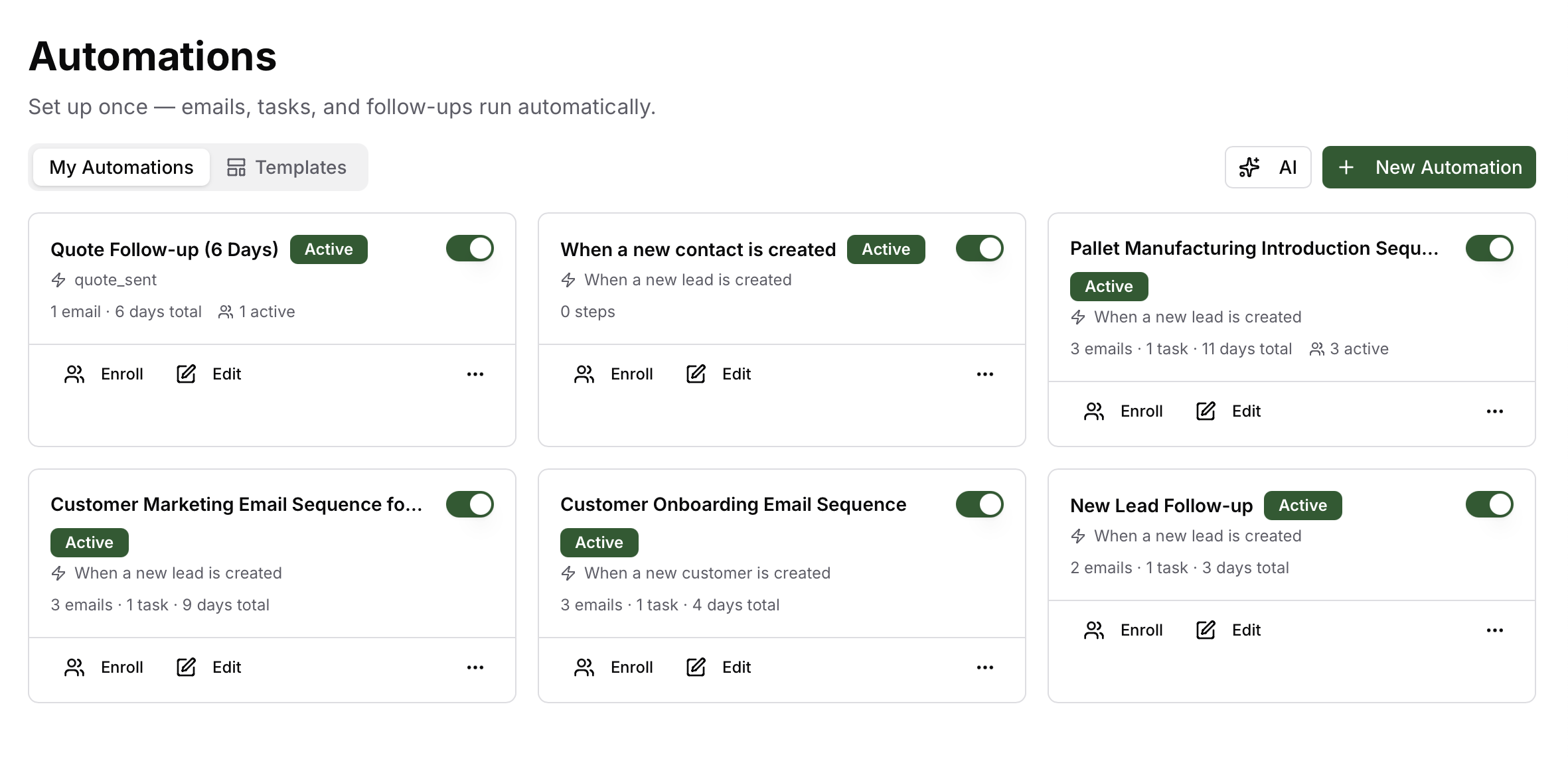Open the My Automations tab

121,167
